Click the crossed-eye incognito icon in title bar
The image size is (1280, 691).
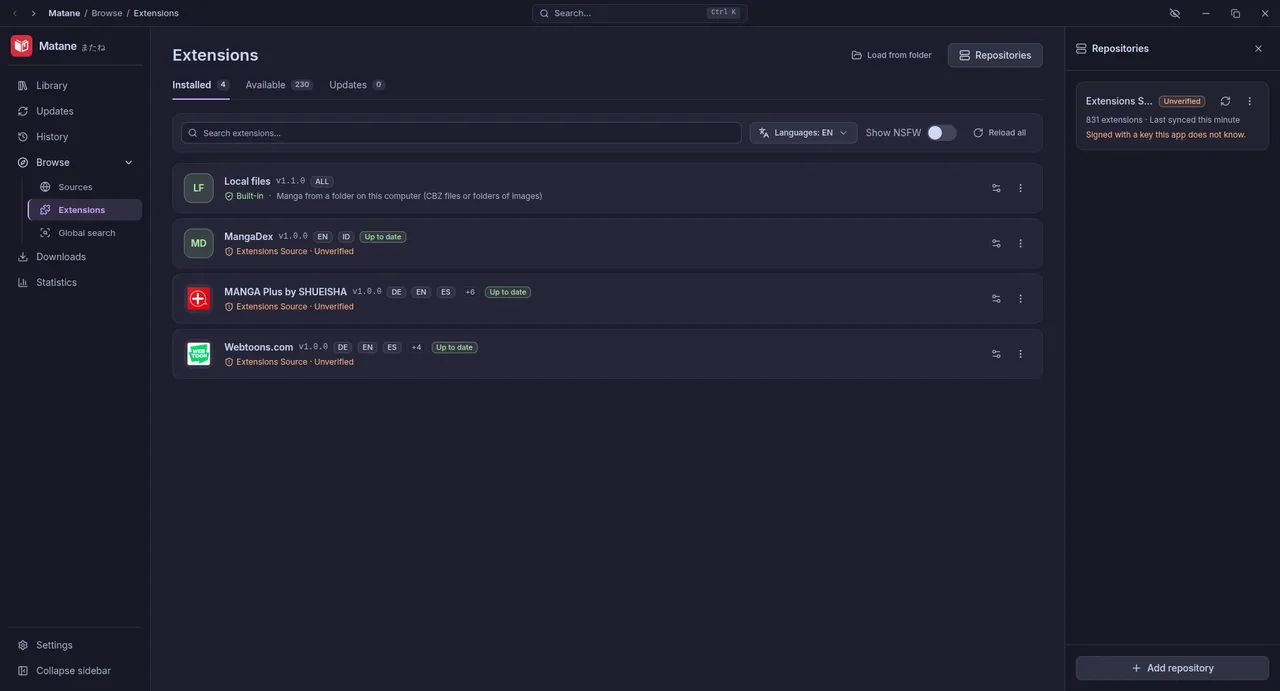coord(1174,13)
